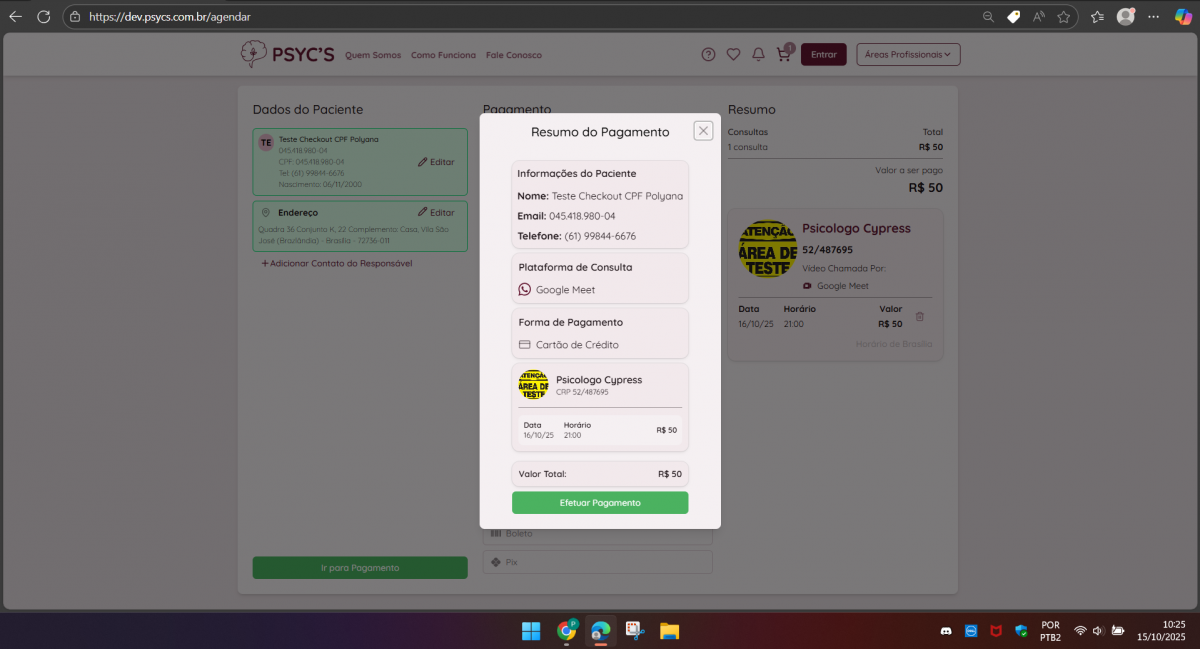Open the notifications bell icon
1200x649 pixels.
point(758,55)
